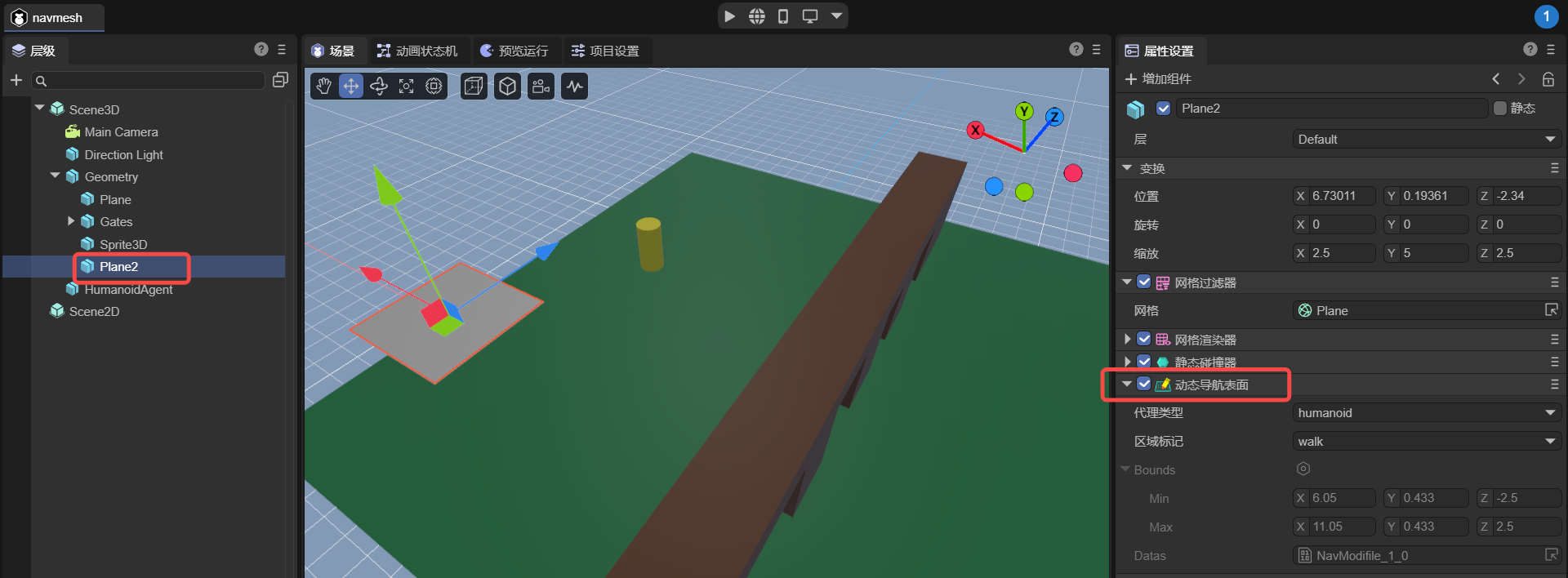Select the rotate tool in scene toolbar
The height and width of the screenshot is (578, 1568).
click(379, 87)
